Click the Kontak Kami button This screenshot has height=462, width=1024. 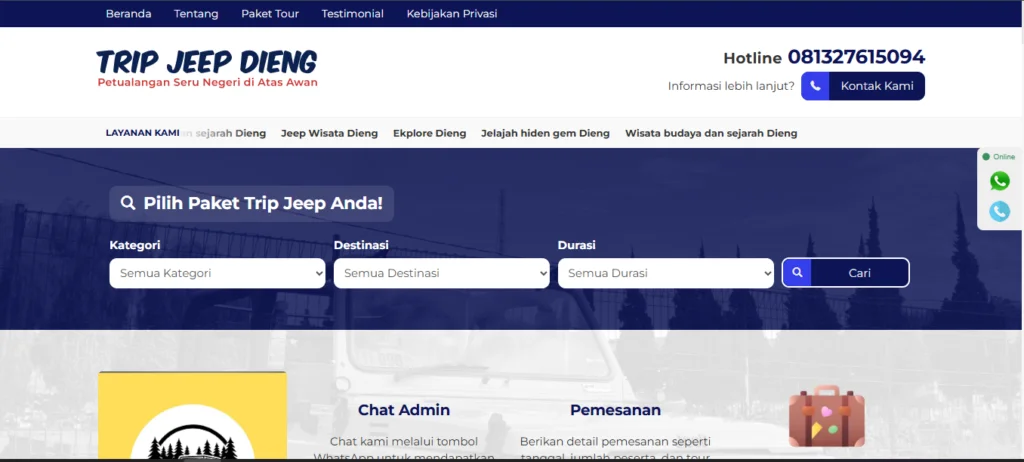[863, 86]
